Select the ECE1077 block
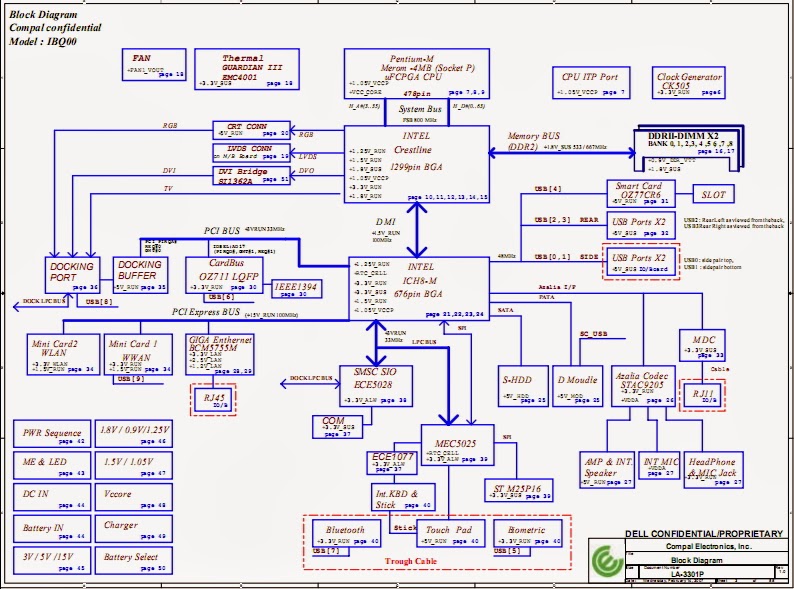The image size is (794, 589). [x=392, y=463]
